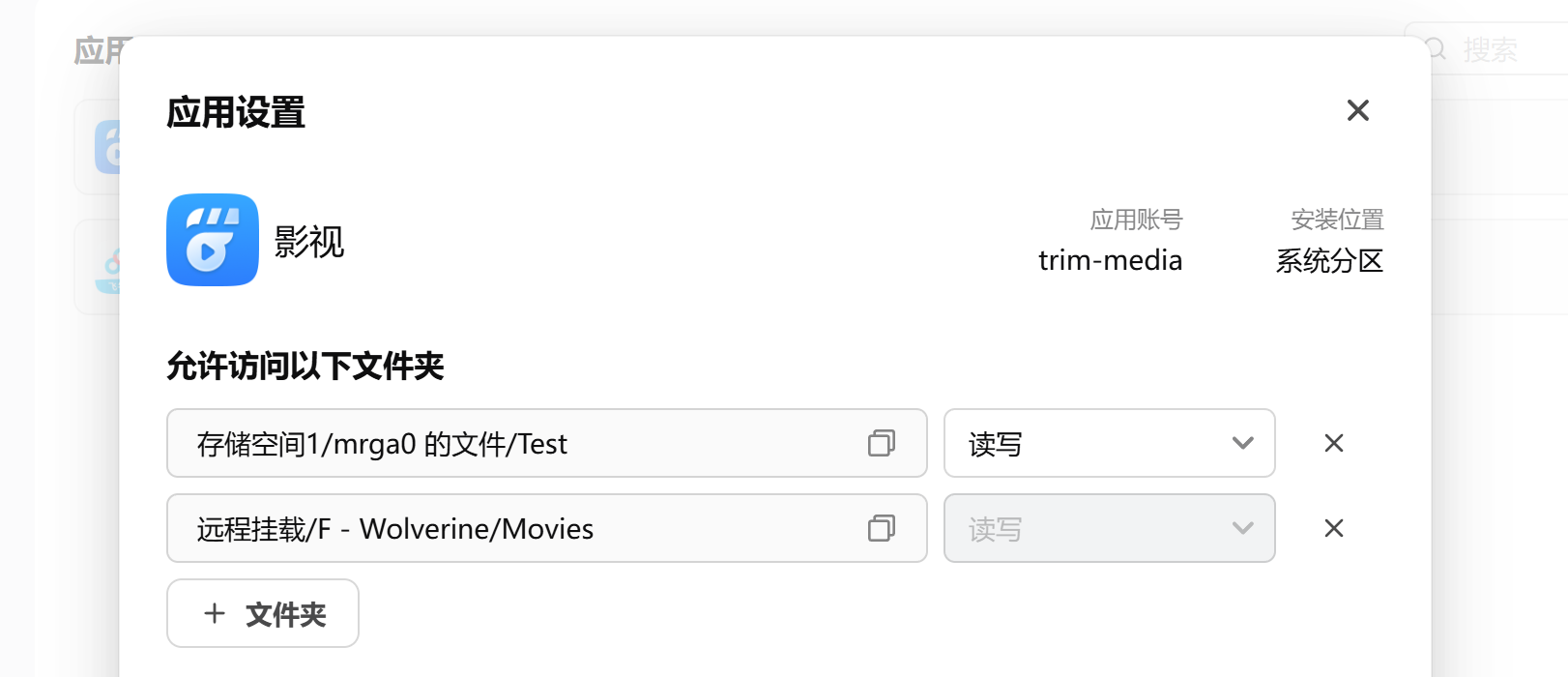Click the 存储空间1/mrga0 的文件/Test path field

coord(522,443)
